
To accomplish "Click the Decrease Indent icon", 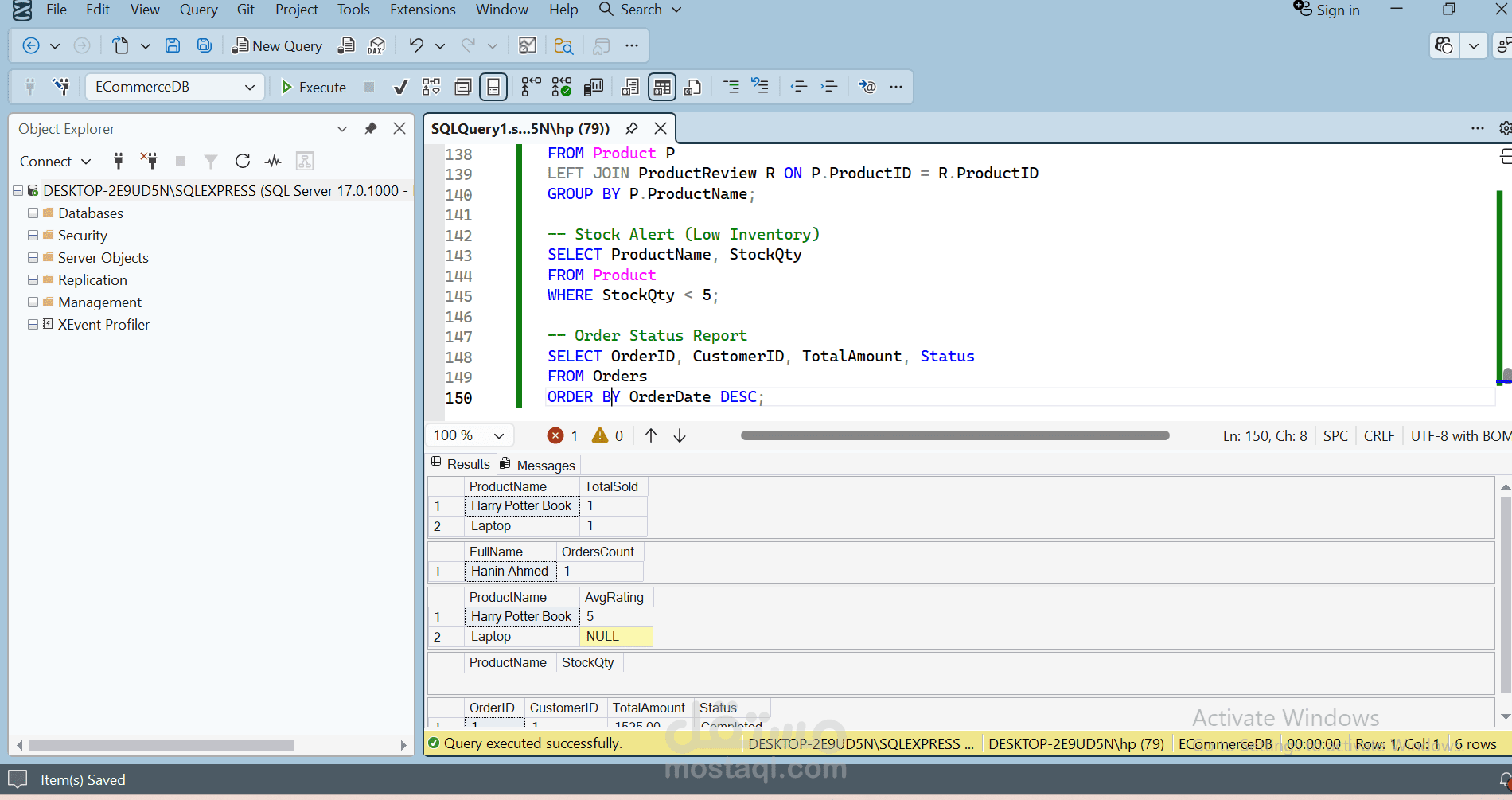I will (x=799, y=87).
